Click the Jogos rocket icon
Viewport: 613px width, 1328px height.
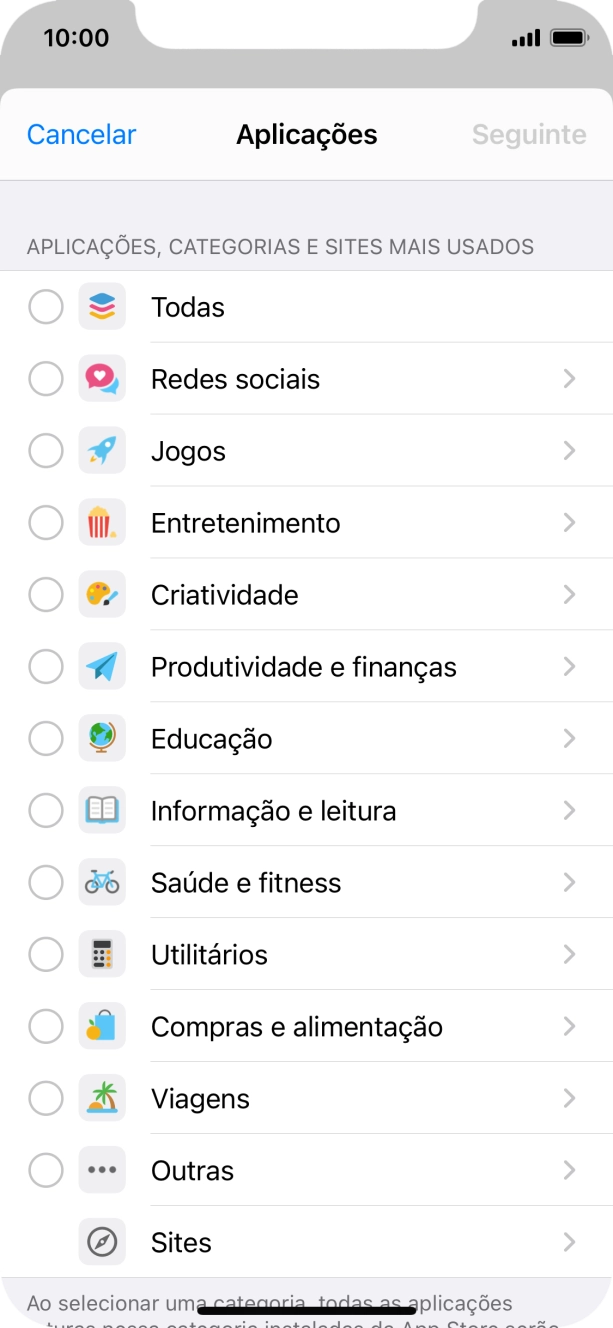click(102, 451)
